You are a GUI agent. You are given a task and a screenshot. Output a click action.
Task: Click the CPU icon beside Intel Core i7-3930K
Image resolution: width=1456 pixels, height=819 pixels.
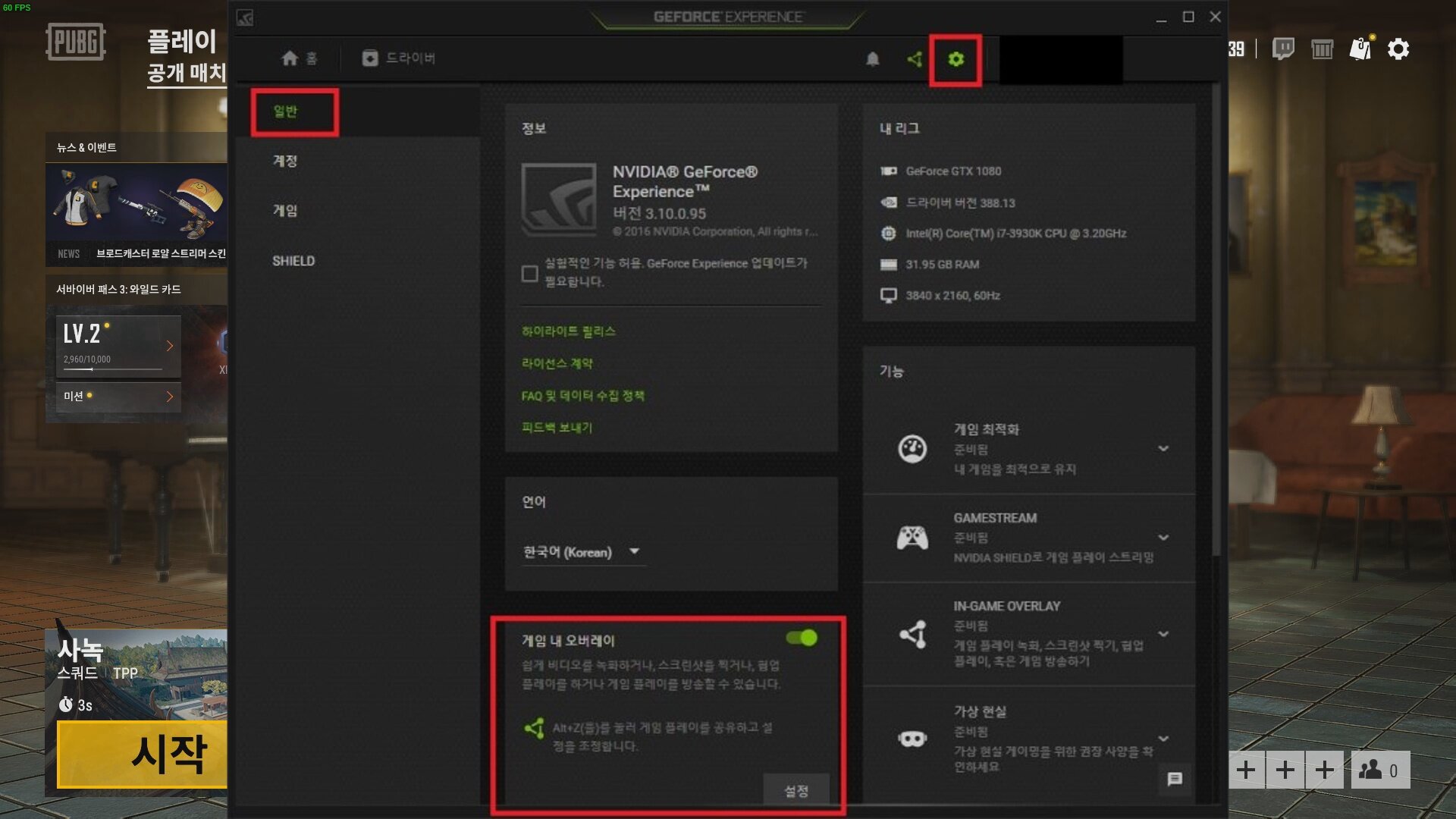[889, 234]
